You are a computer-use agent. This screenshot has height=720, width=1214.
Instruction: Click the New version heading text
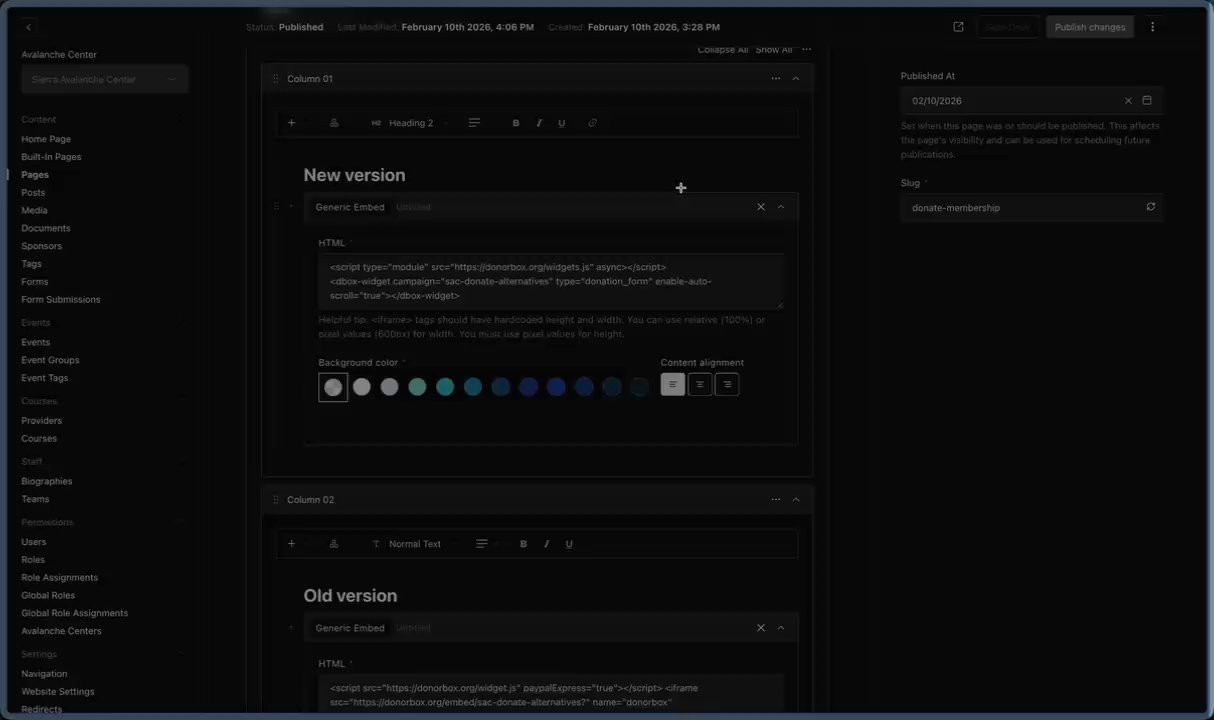354,175
